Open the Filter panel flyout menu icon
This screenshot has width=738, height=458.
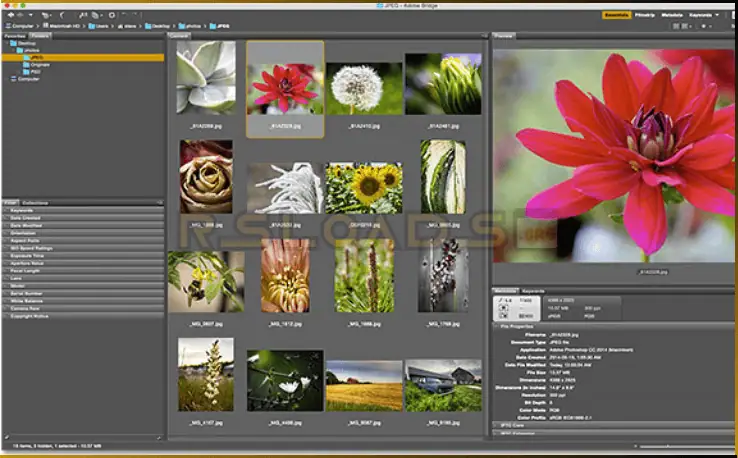(x=160, y=203)
